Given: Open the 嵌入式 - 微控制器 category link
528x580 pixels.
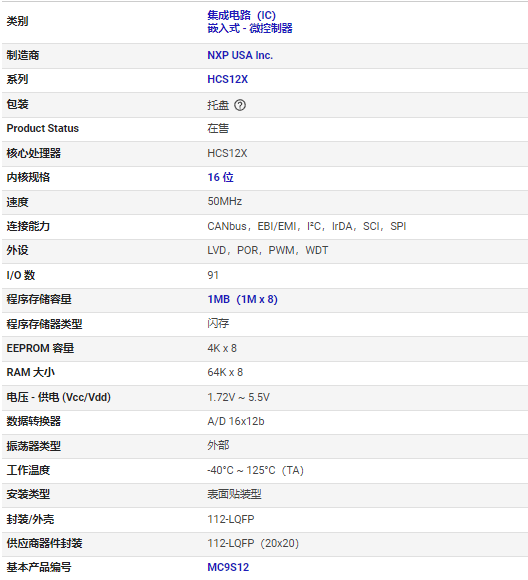Looking at the screenshot, I should click(x=250, y=28).
